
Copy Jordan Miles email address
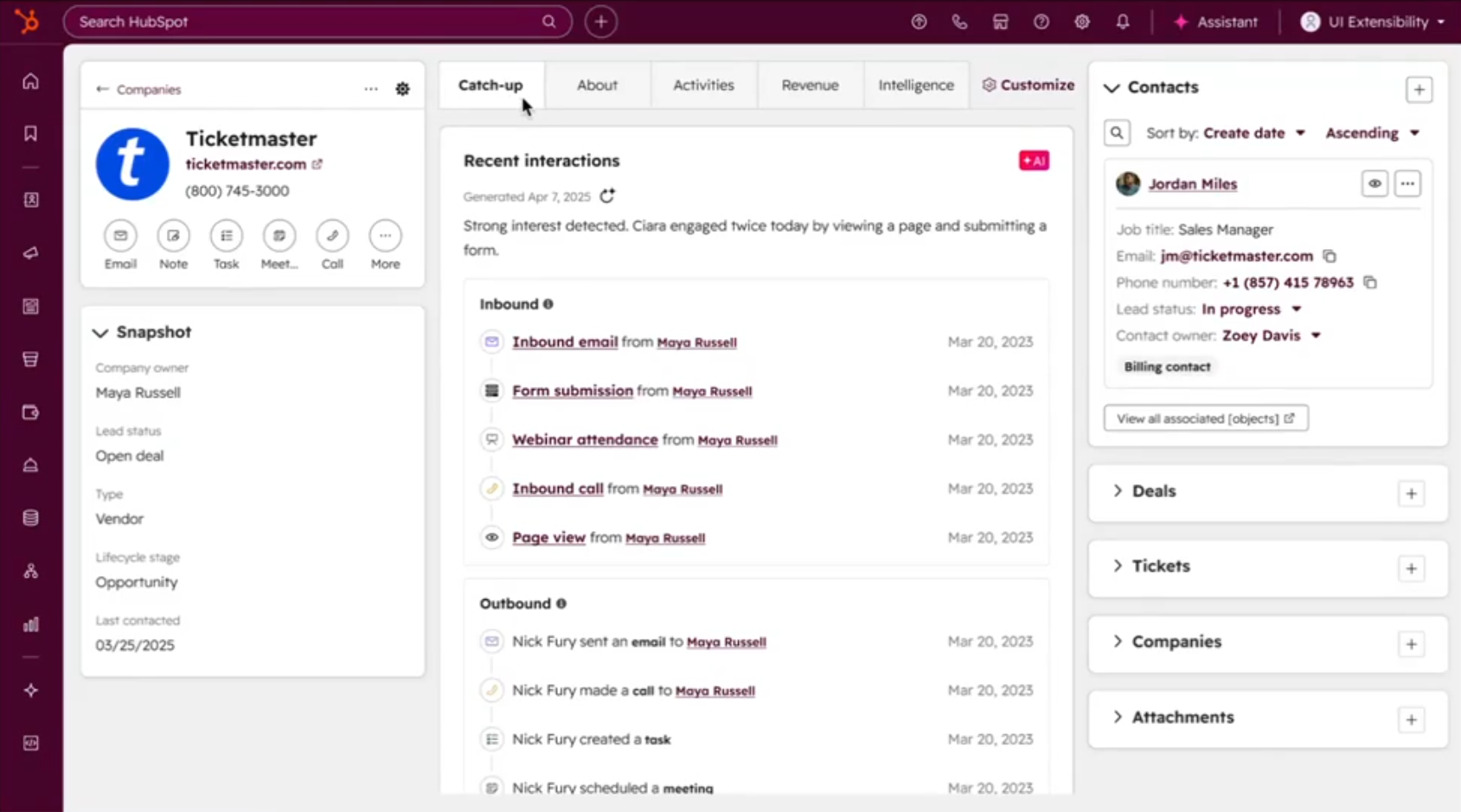pos(1330,256)
